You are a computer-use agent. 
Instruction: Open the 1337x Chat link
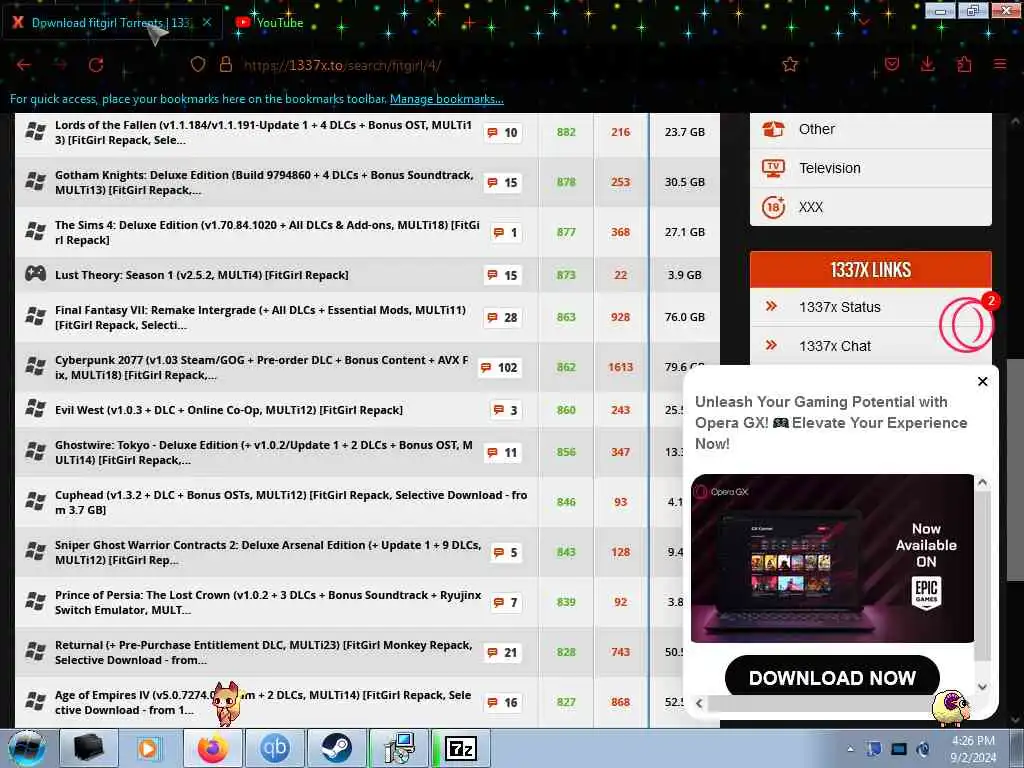coord(835,346)
